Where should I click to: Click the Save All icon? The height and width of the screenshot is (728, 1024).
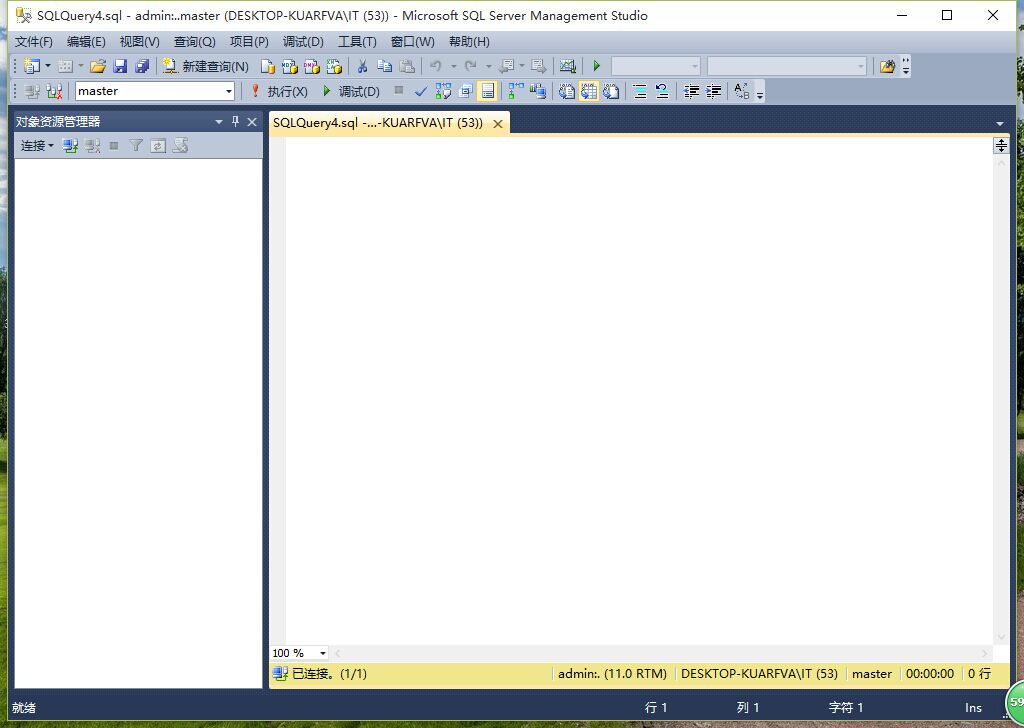coord(142,66)
